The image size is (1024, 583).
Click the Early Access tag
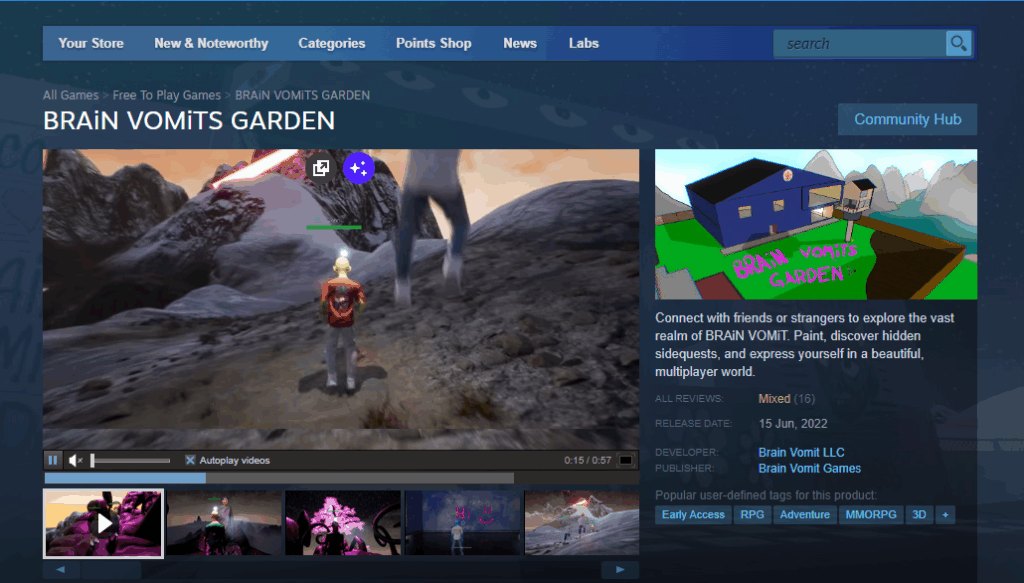(693, 514)
